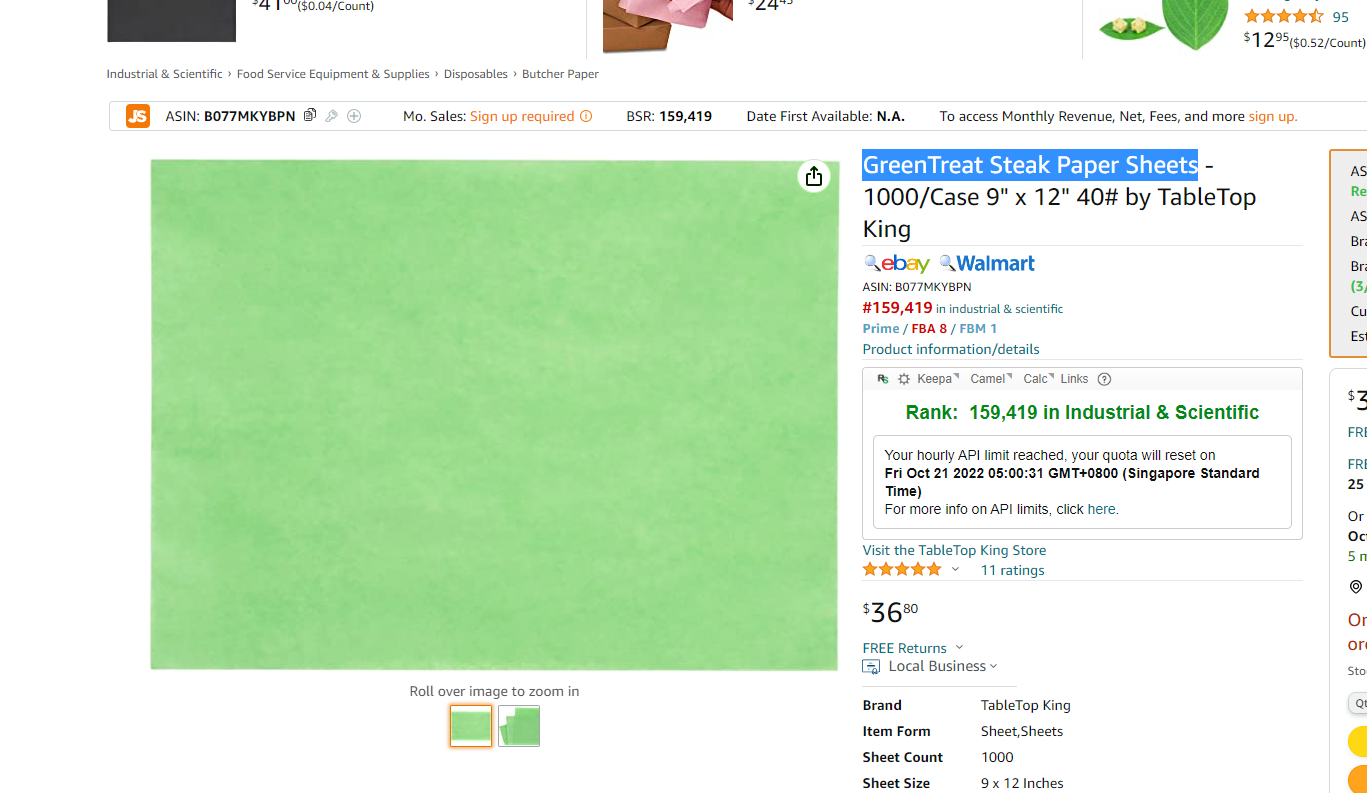Click the BSR value 159,419 in toolbar
The height and width of the screenshot is (793, 1367).
686,116
